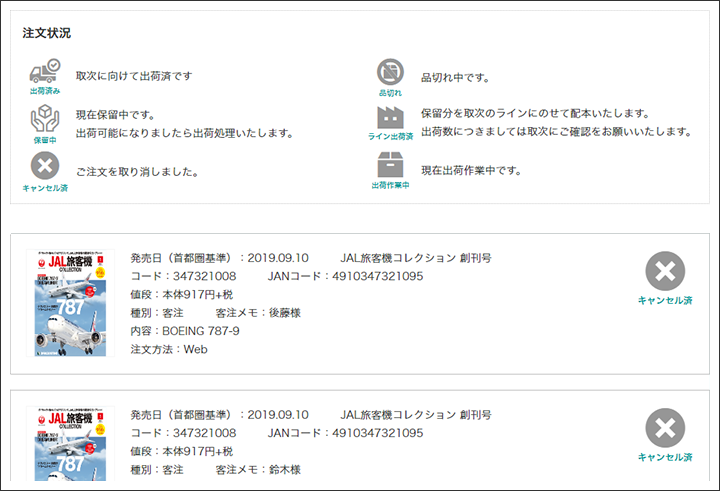Click 注文方法：Web text

click(169, 349)
